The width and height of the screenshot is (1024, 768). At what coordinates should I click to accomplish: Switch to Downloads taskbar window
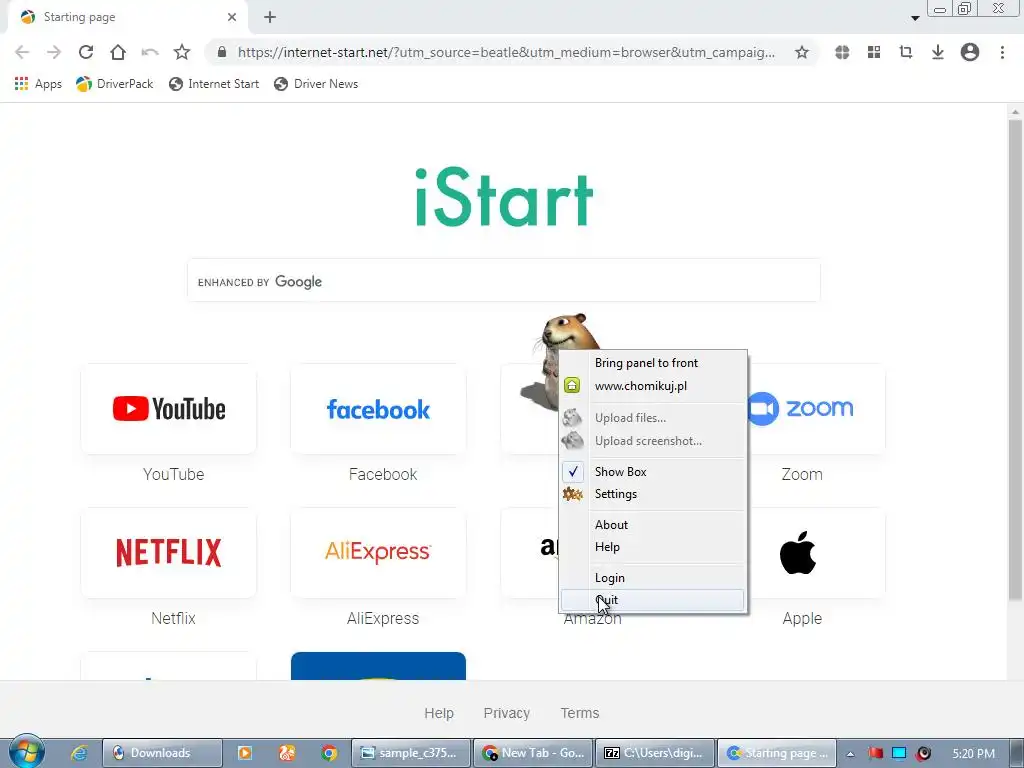click(162, 753)
